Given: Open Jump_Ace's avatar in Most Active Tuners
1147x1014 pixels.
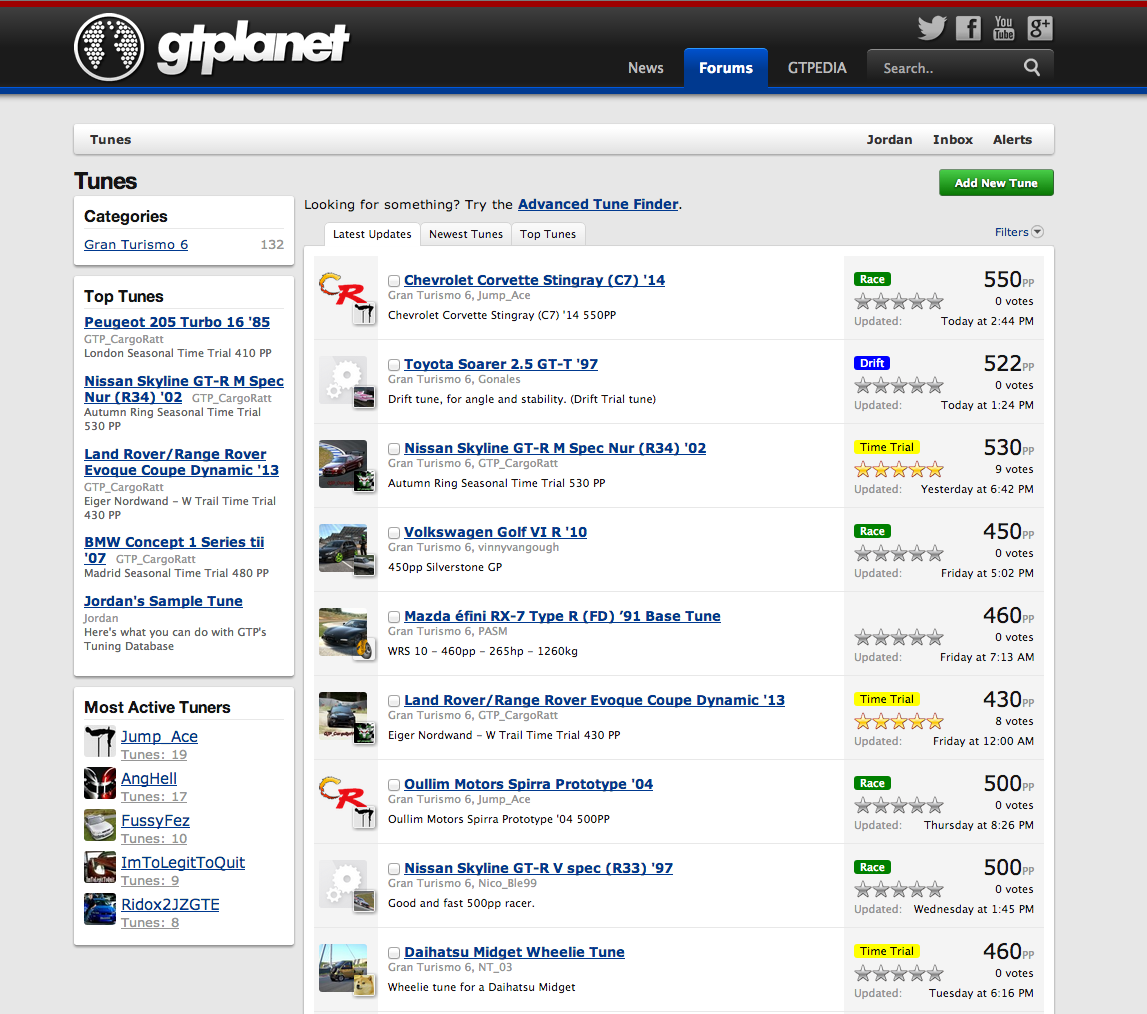Looking at the screenshot, I should pos(99,741).
